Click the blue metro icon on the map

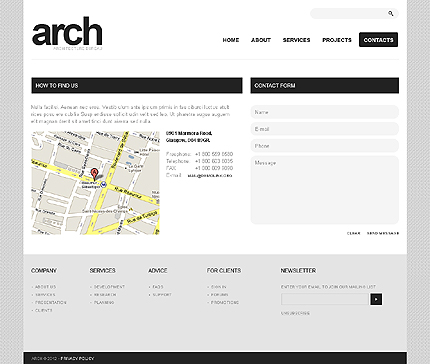[x=104, y=184]
